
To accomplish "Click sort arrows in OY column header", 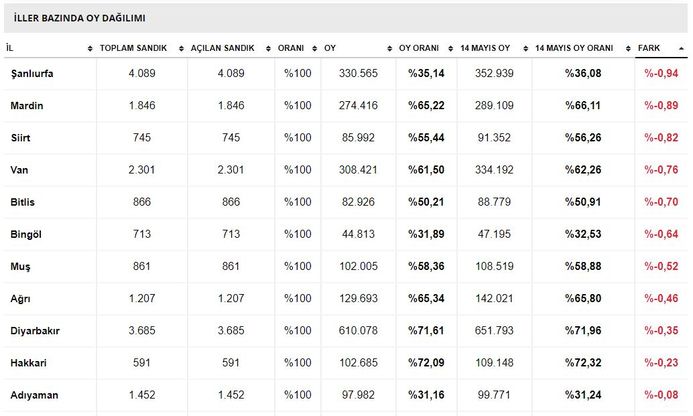I will 390,48.
